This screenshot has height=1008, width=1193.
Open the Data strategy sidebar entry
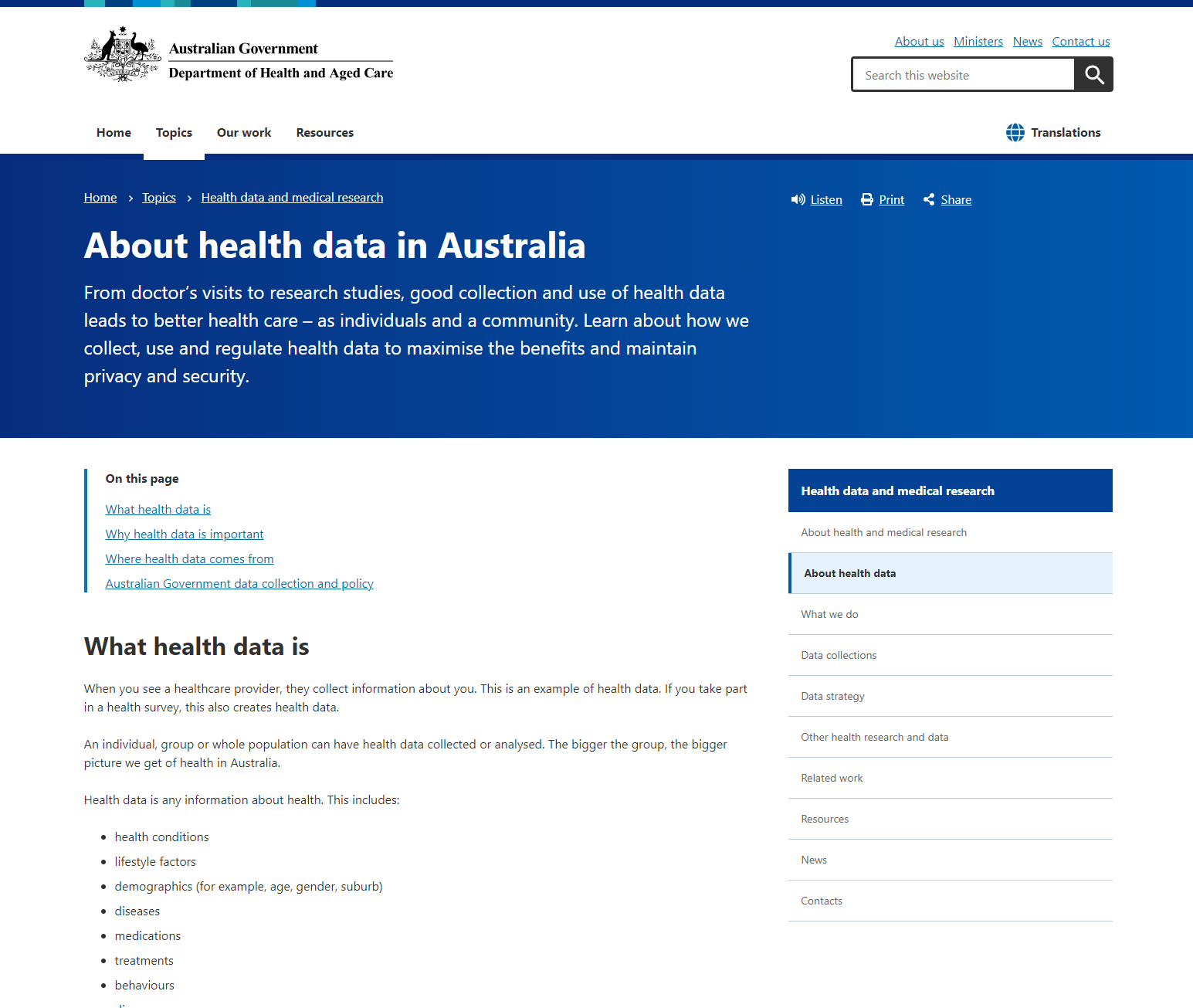[832, 696]
